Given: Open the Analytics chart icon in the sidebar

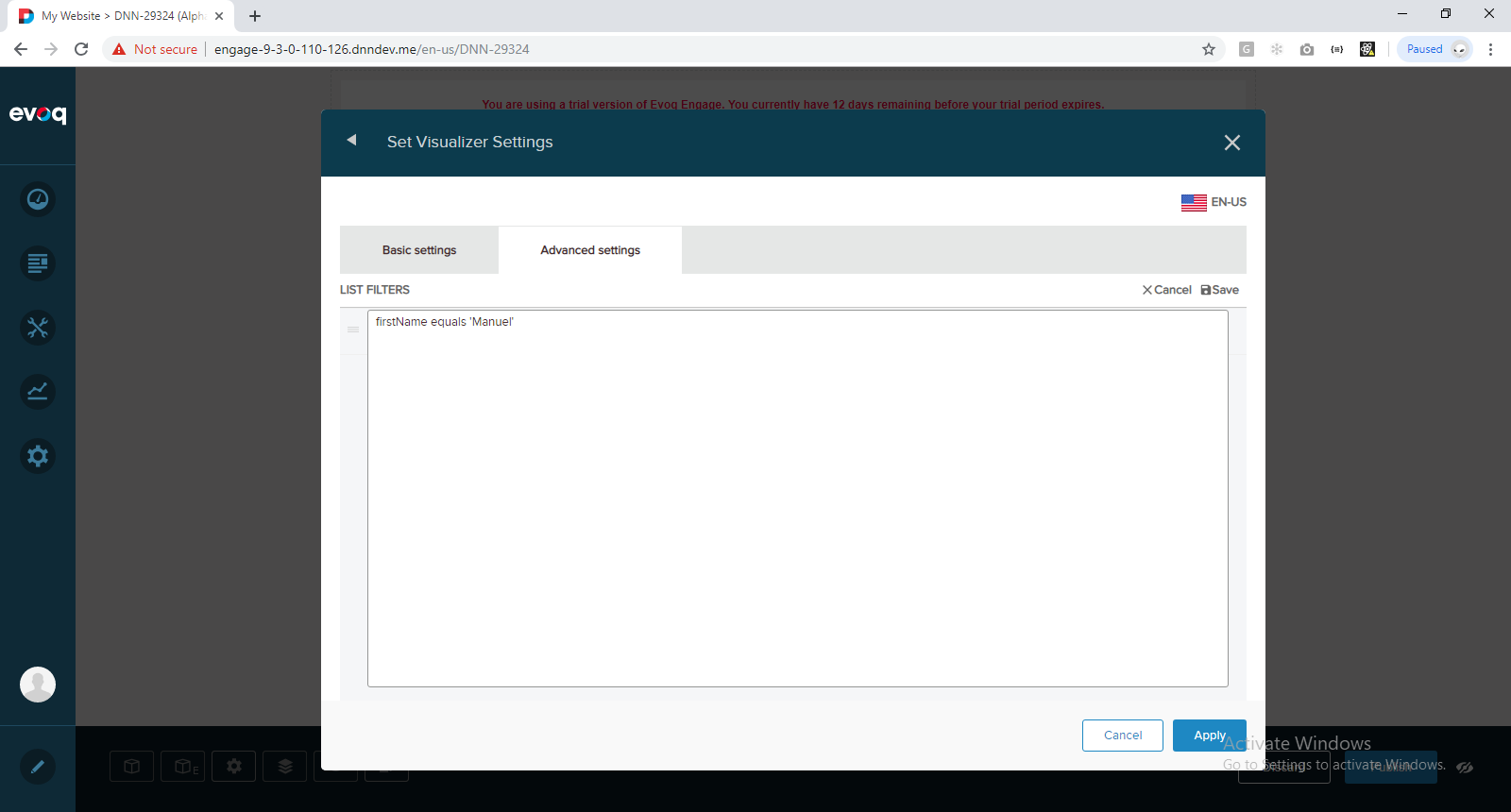Looking at the screenshot, I should [x=38, y=392].
